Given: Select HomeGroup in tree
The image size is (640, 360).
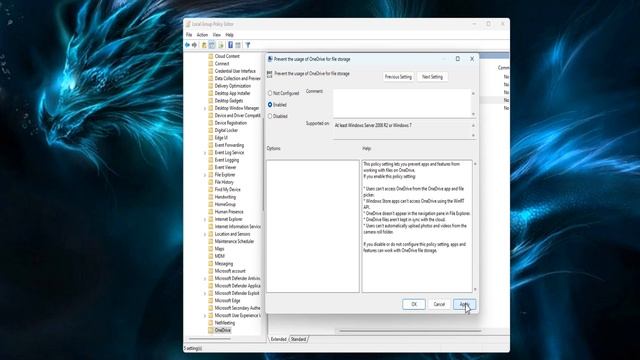Looking at the screenshot, I should point(225,204).
